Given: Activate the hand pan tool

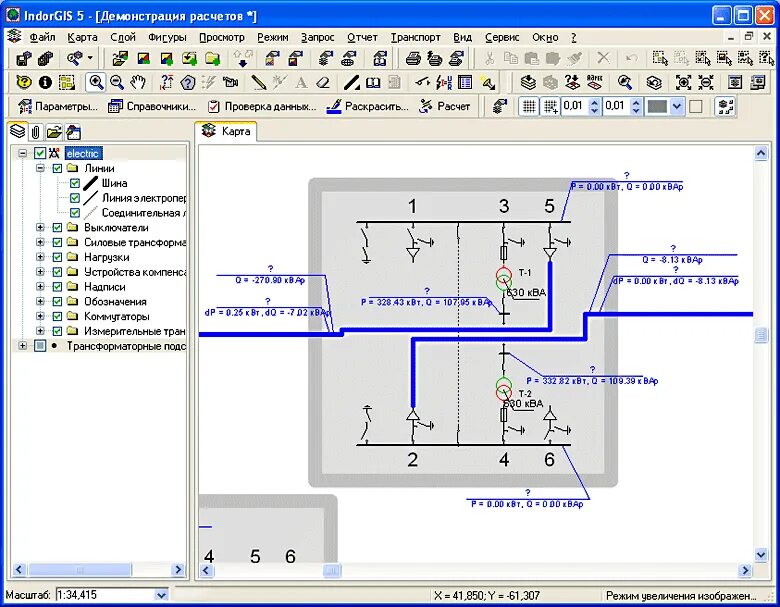Looking at the screenshot, I should 138,82.
